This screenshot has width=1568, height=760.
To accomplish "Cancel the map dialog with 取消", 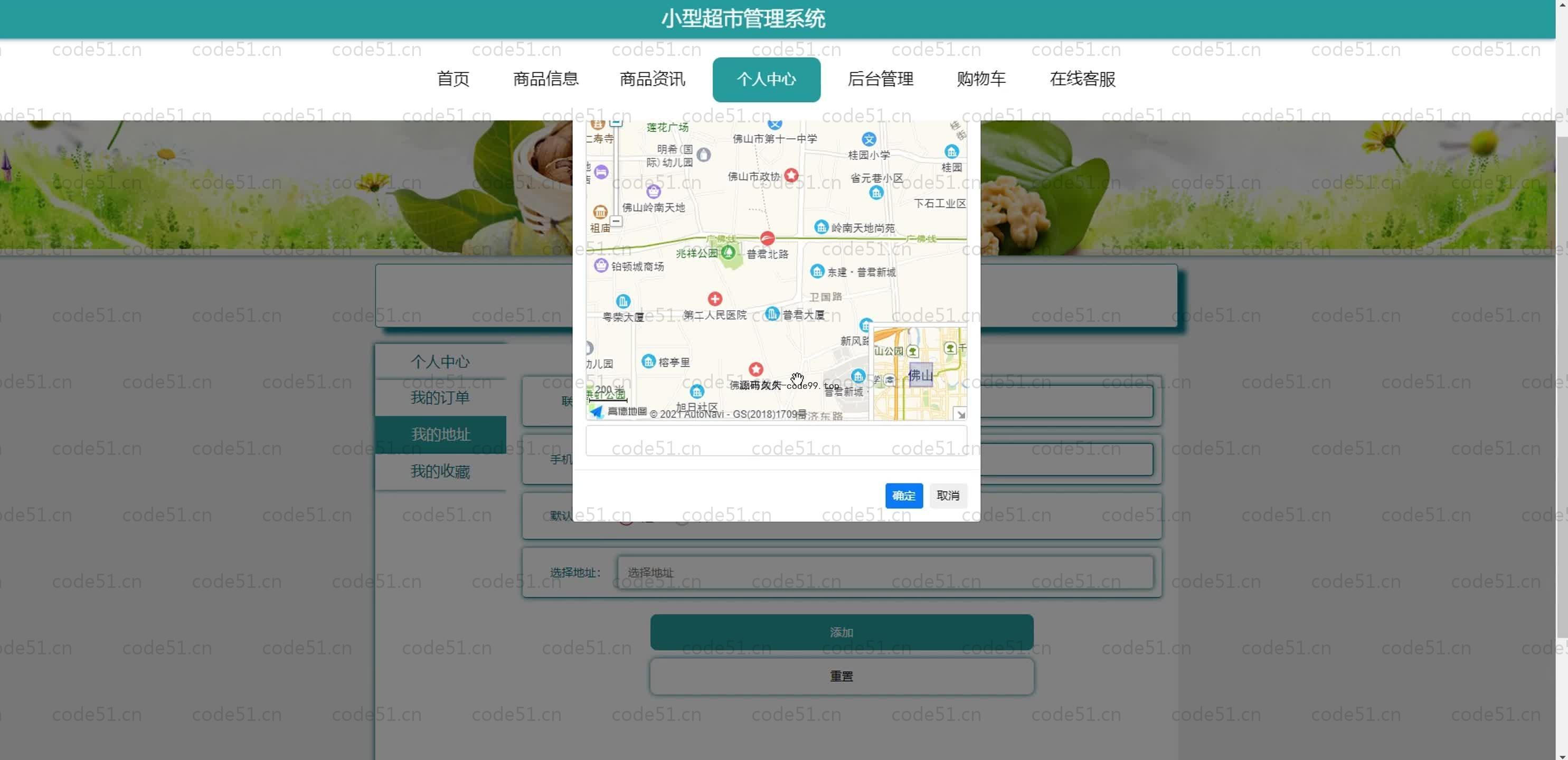I will coord(948,495).
